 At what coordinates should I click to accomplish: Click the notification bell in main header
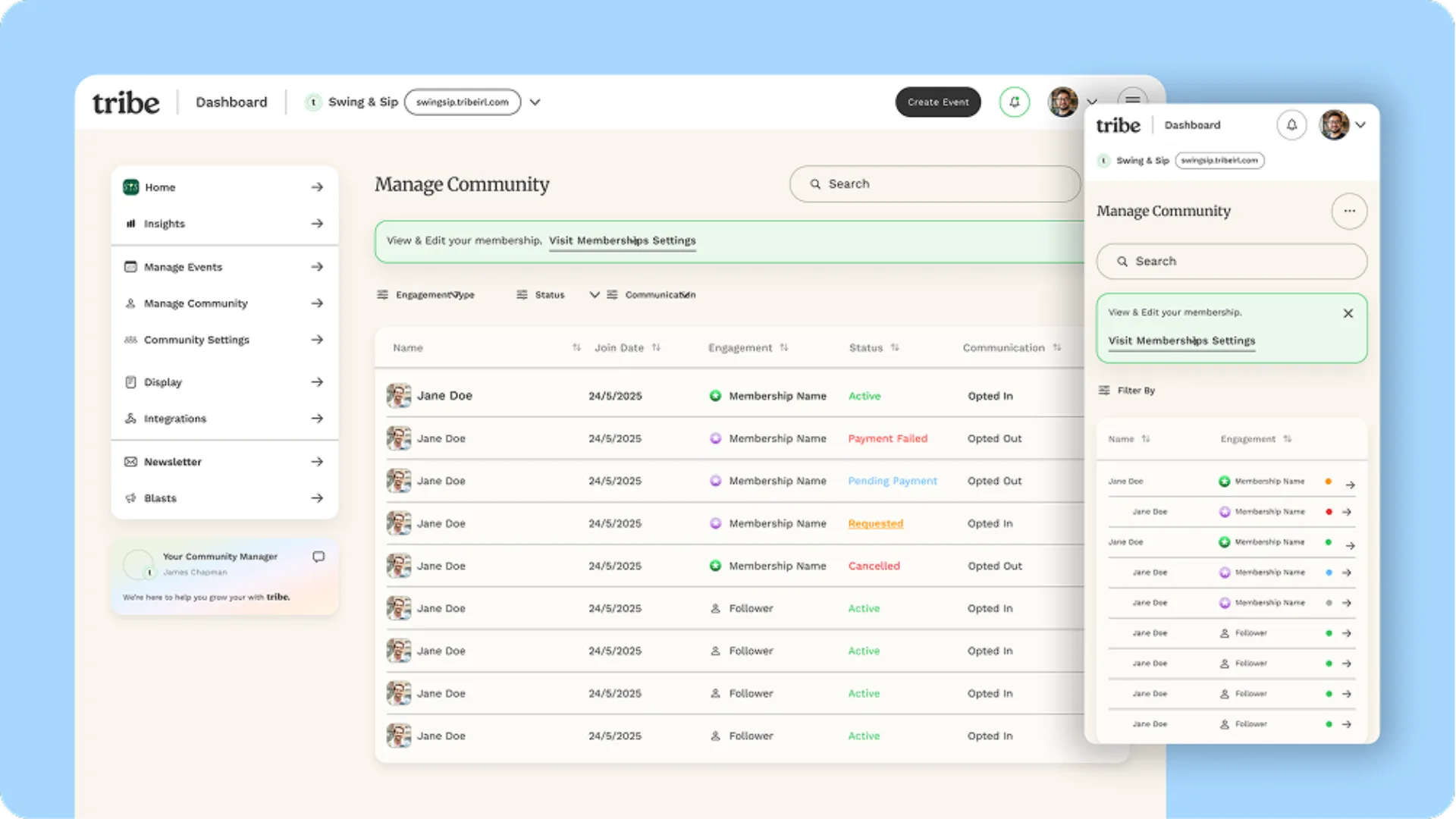click(x=1014, y=102)
